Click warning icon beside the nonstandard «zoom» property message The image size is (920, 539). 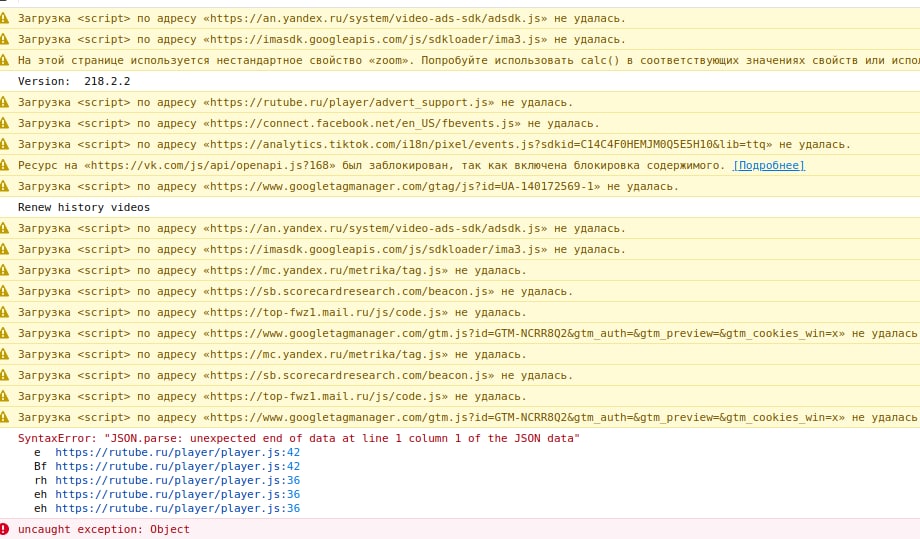coord(4,60)
